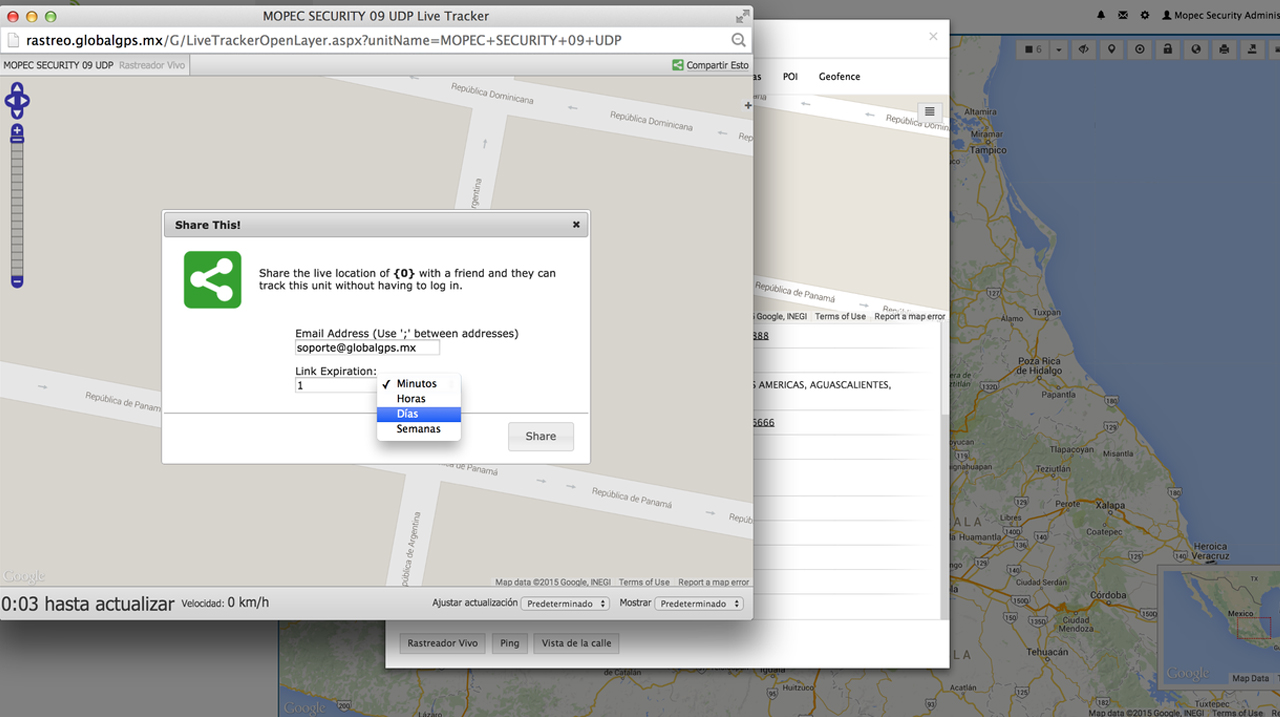Open the messages envelope icon
Screen dimensions: 1280x717
coord(1123,16)
